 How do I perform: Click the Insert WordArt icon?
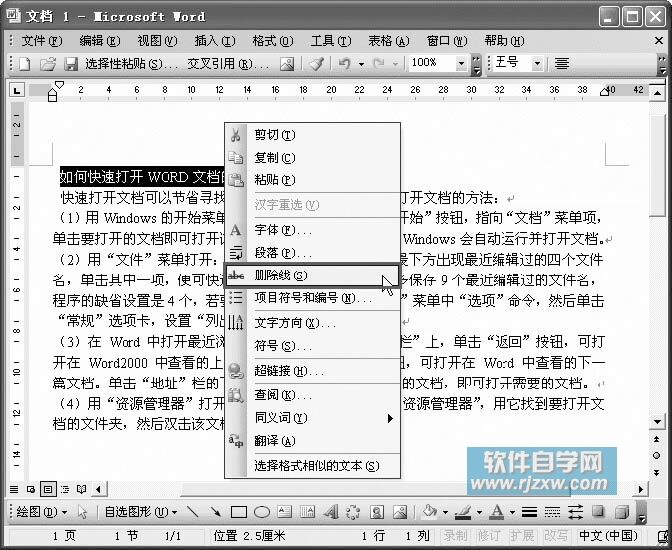tap(330, 511)
